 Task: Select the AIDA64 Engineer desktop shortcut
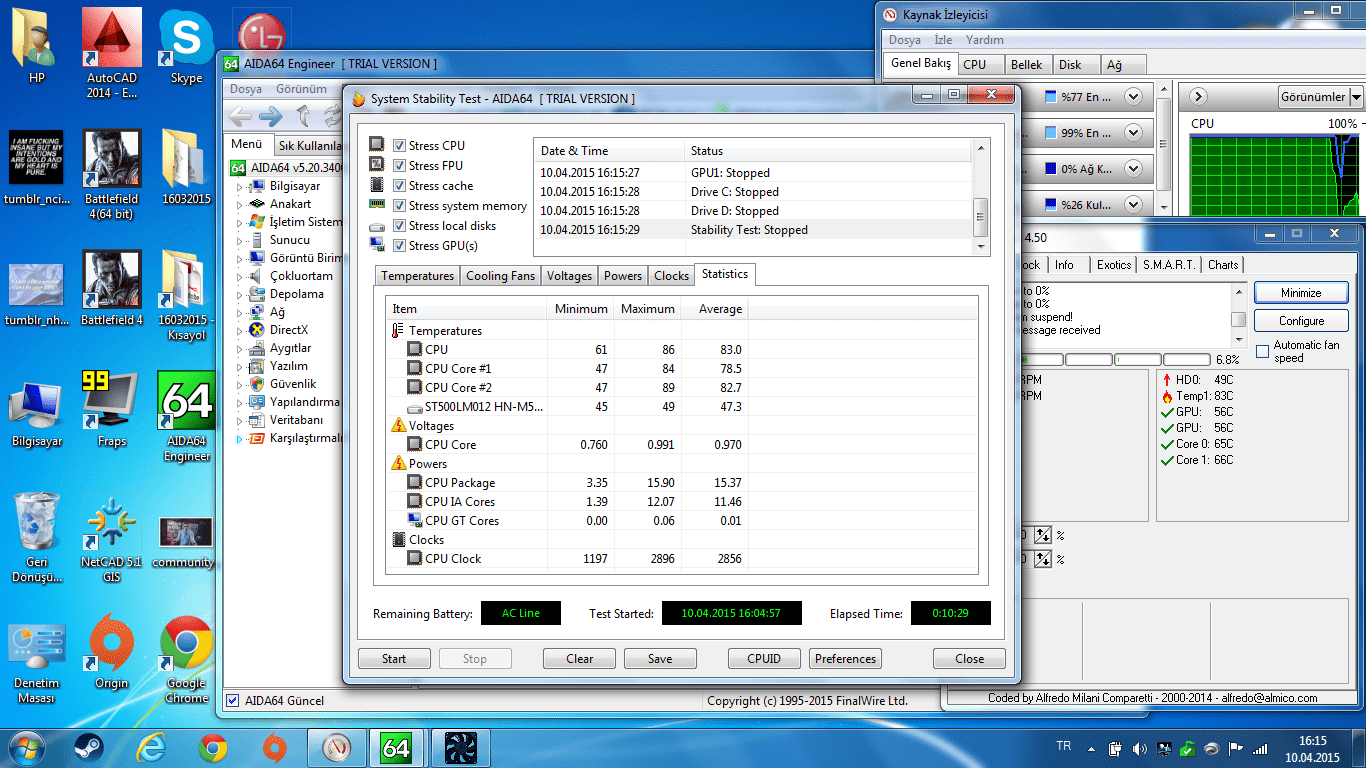pyautogui.click(x=187, y=417)
